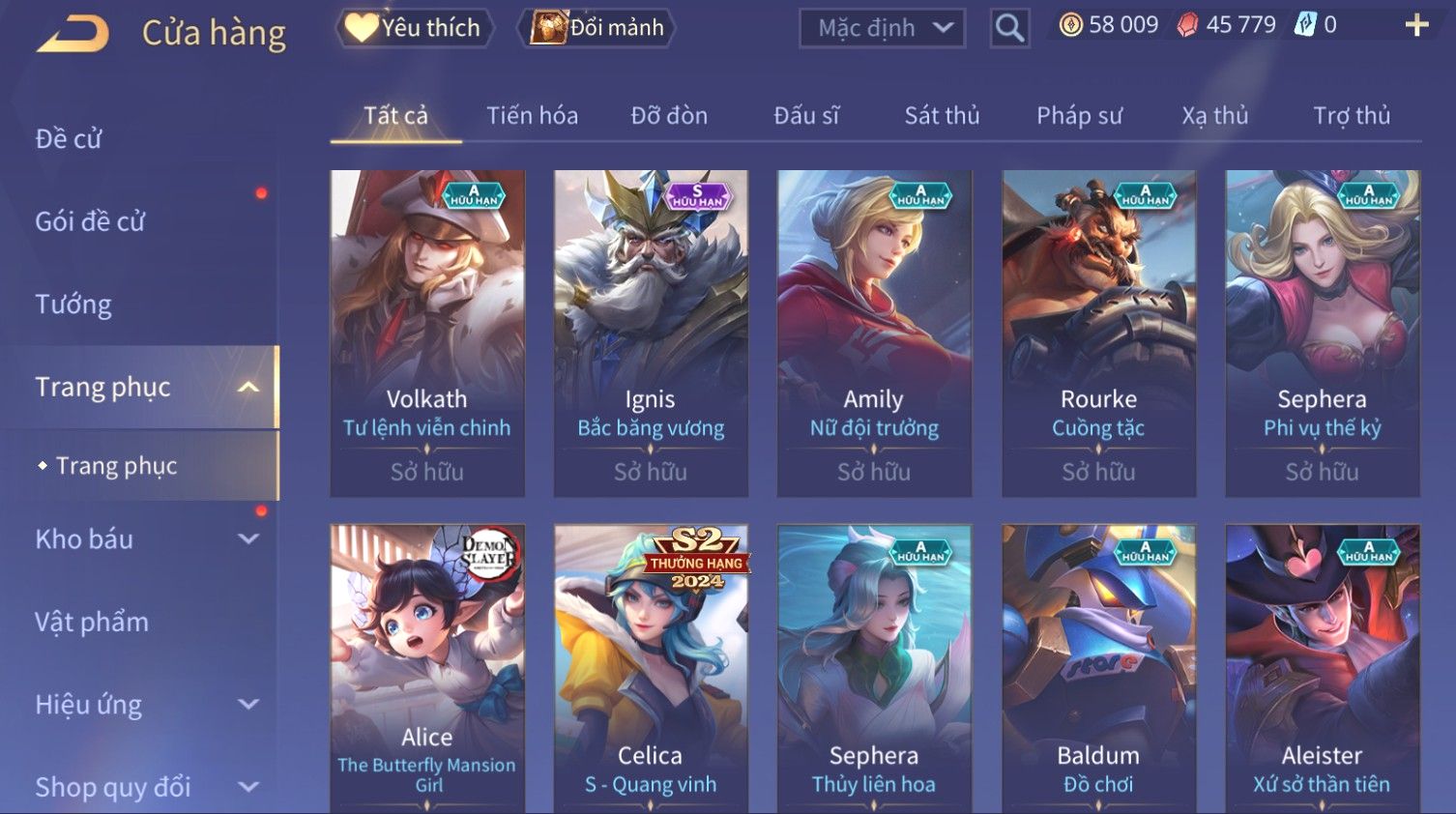Click the red ruby currency icon
The height and width of the screenshot is (814, 1456).
click(1186, 25)
